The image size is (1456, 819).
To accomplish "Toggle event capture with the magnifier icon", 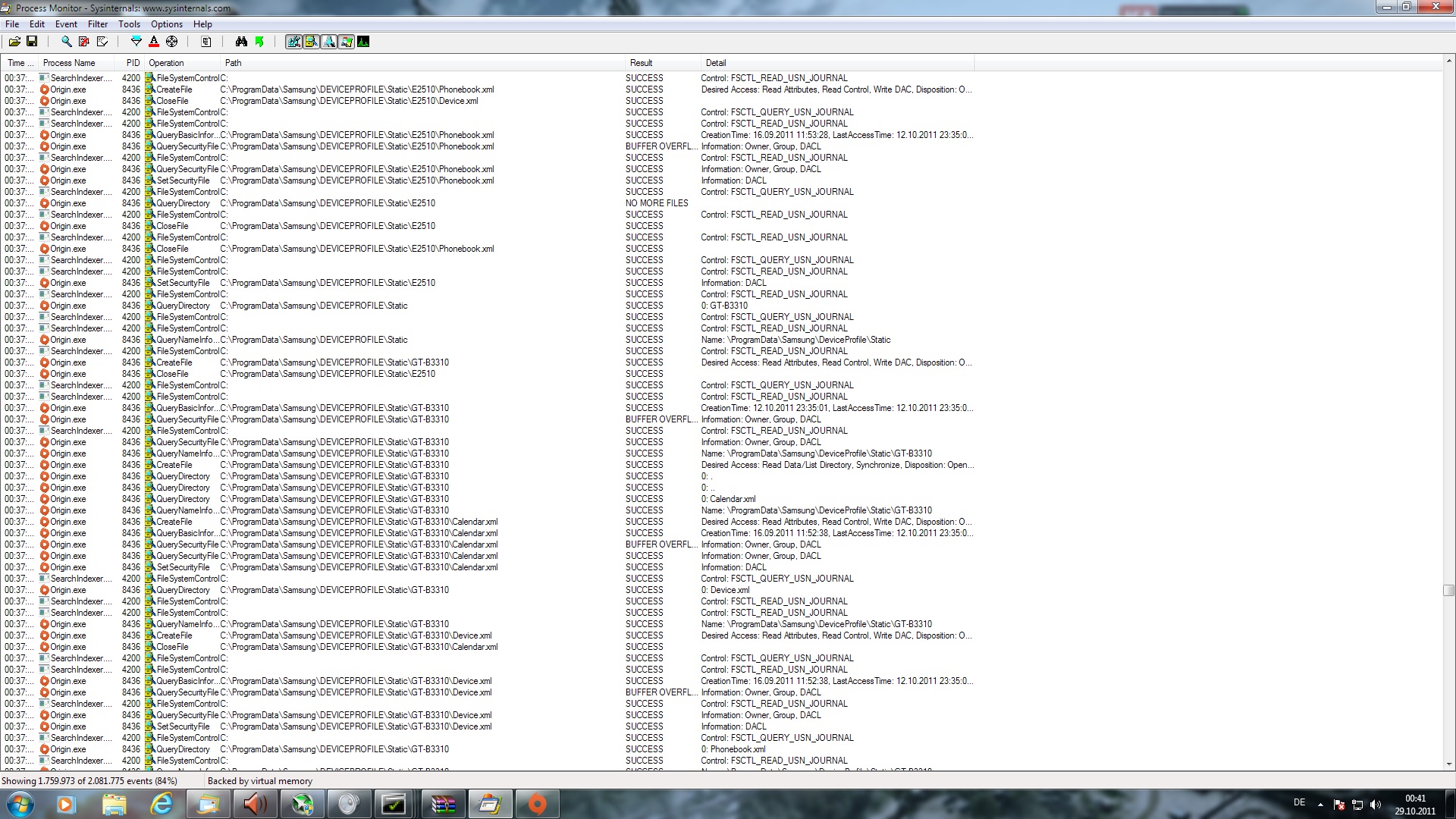I will (x=66, y=42).
